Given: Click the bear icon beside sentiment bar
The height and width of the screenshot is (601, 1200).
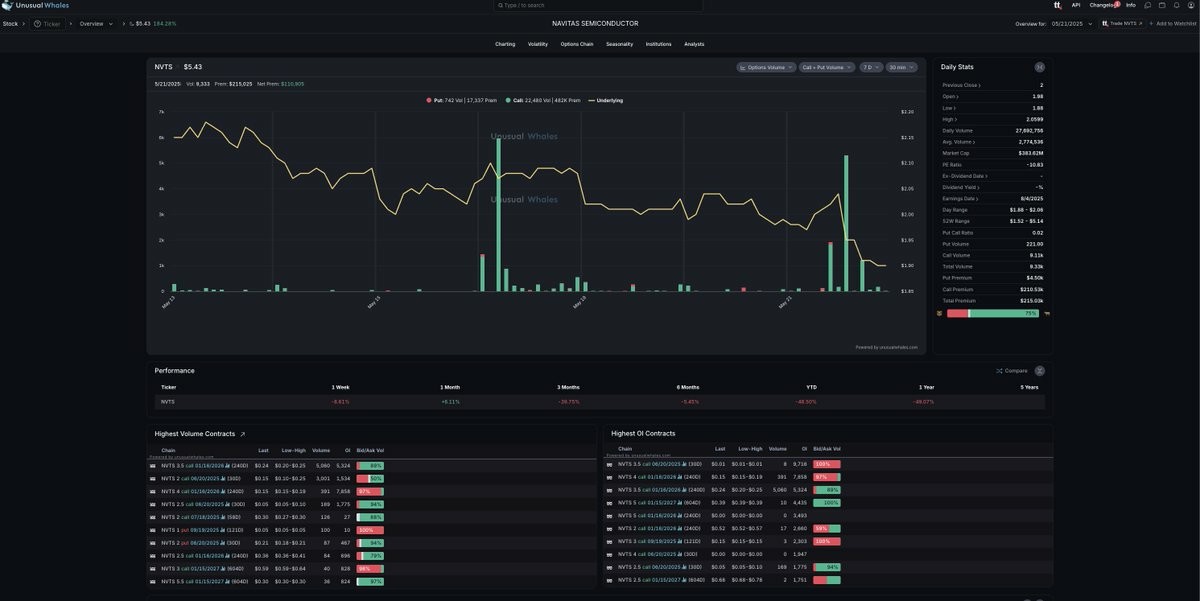Looking at the screenshot, I should pyautogui.click(x=939, y=314).
